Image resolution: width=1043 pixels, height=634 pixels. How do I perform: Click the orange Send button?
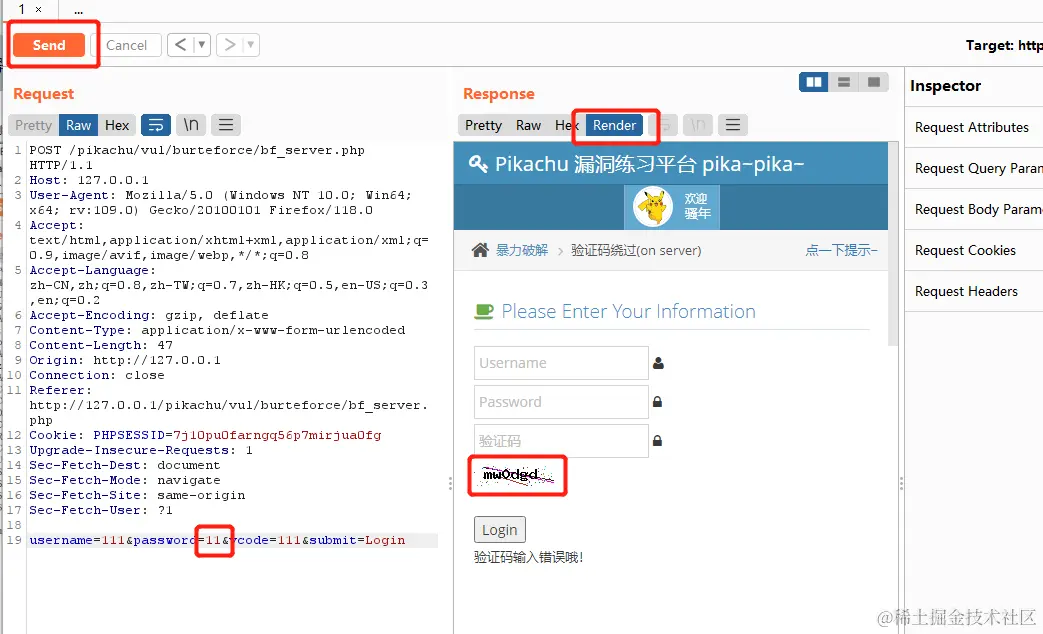click(49, 45)
